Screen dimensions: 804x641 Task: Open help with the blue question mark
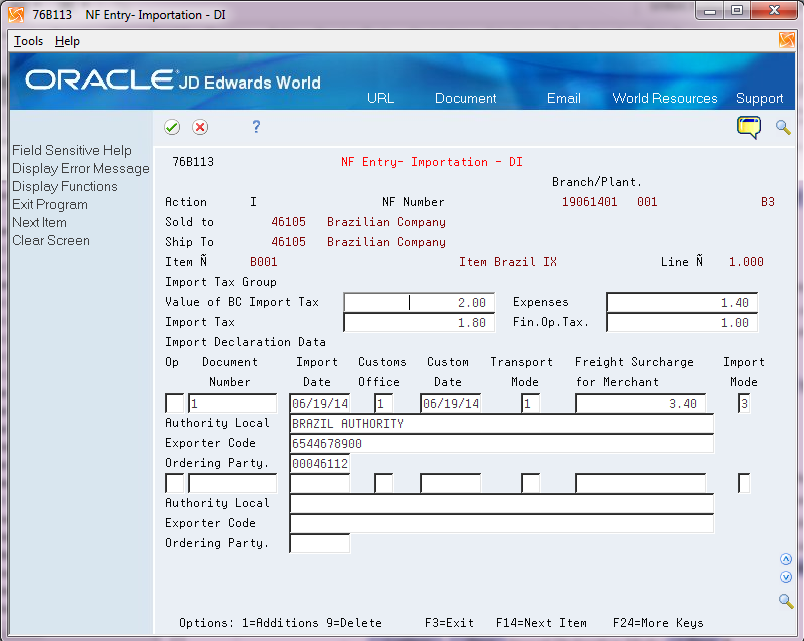point(256,127)
